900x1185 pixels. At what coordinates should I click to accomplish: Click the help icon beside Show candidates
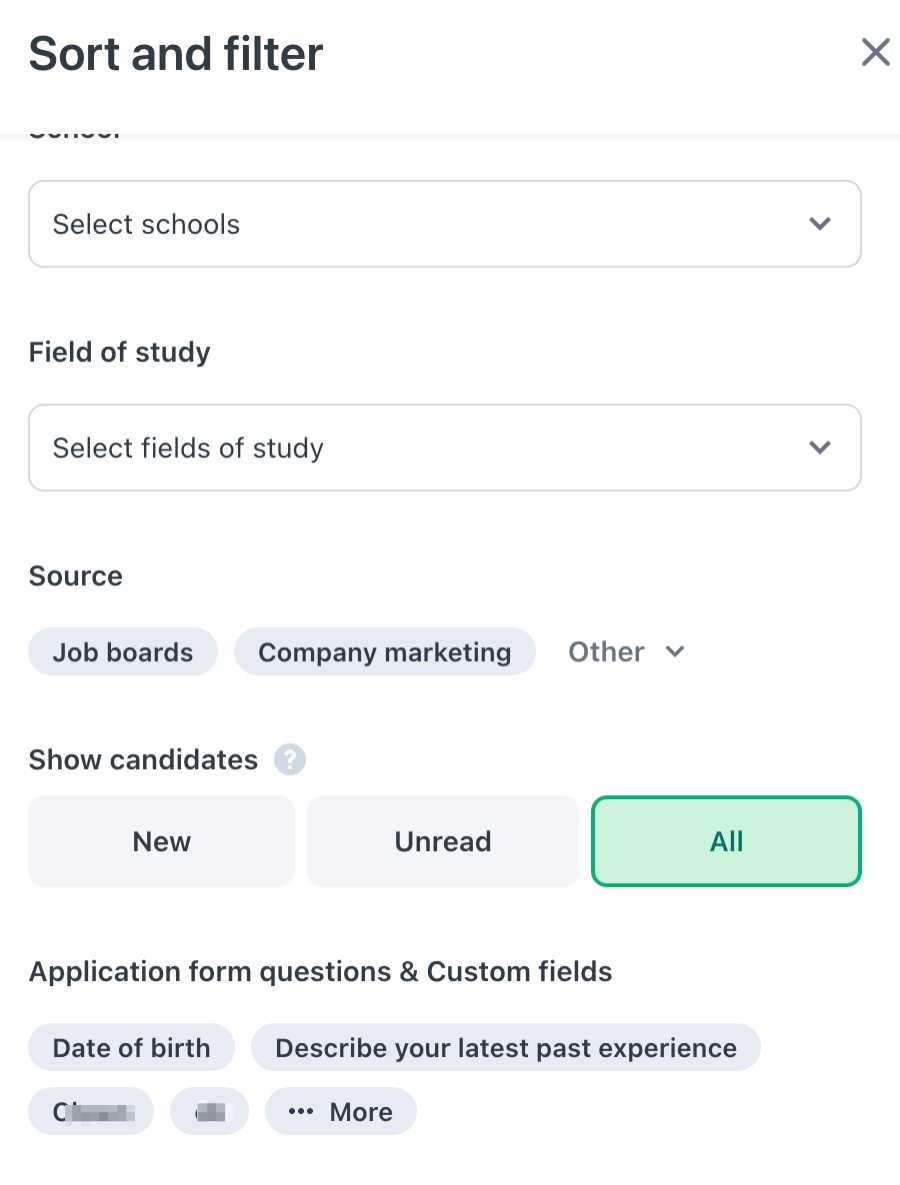[x=291, y=760]
